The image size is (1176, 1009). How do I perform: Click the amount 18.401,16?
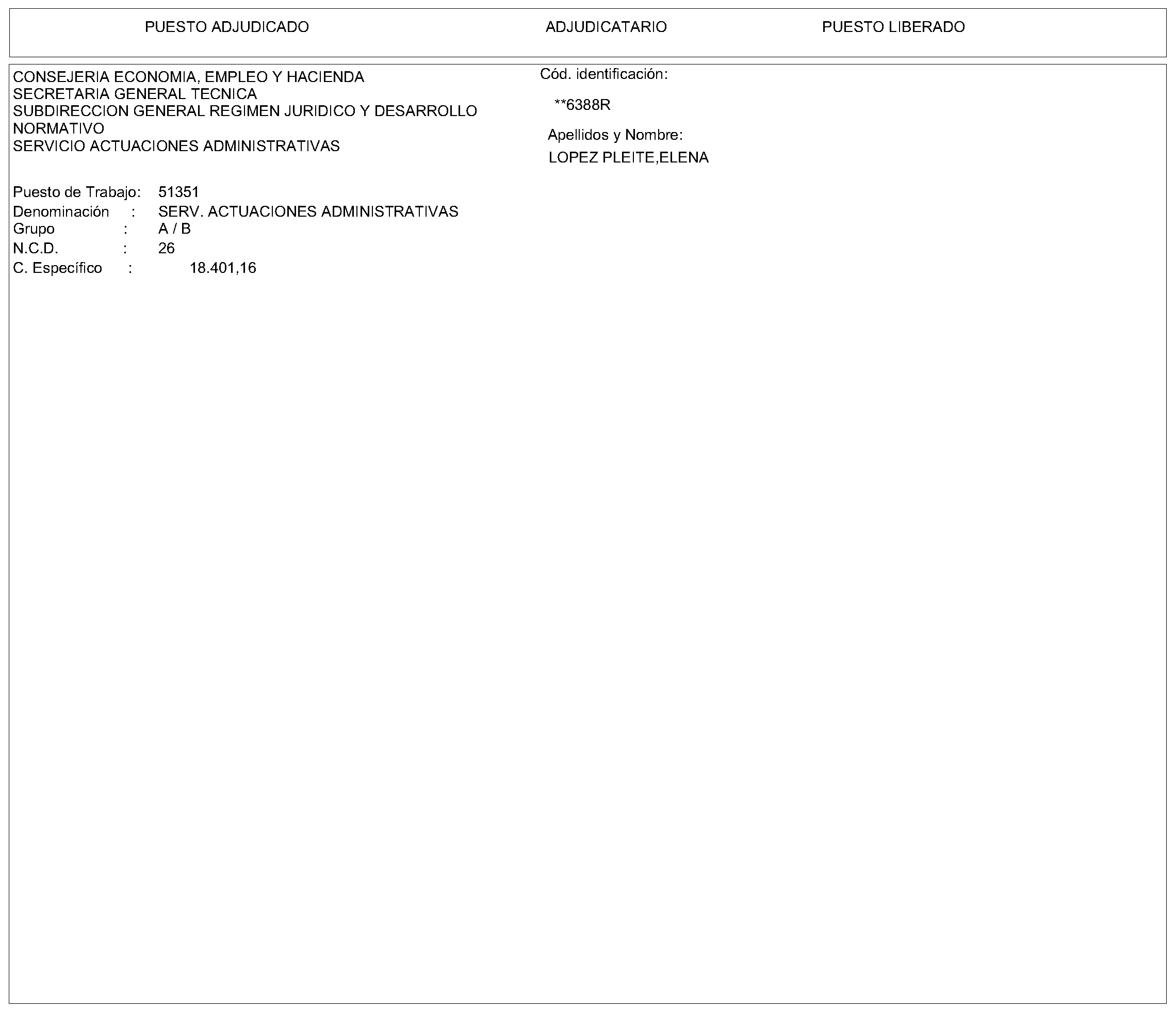coord(222,268)
